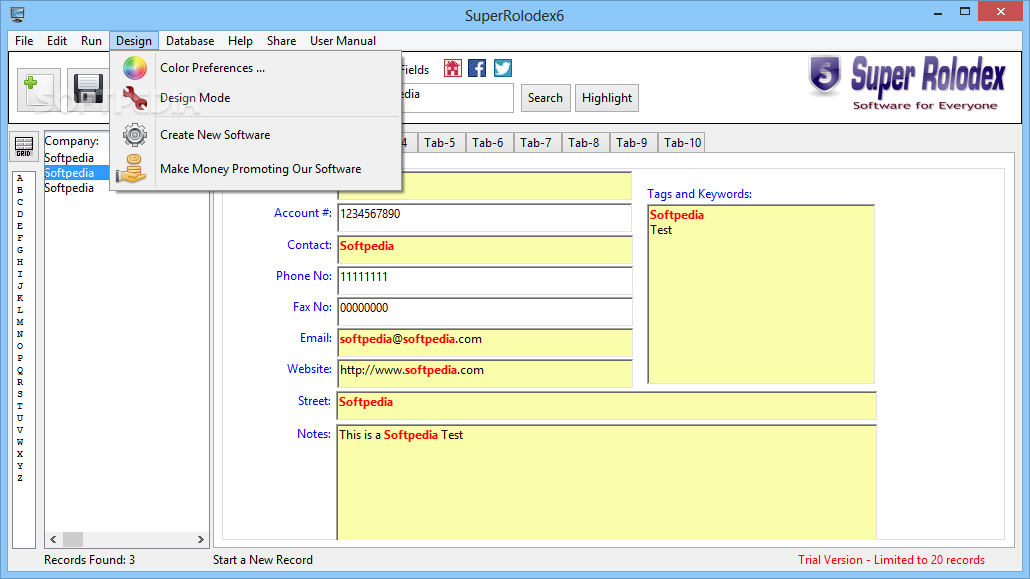Switch to Tab-10

[x=683, y=143]
